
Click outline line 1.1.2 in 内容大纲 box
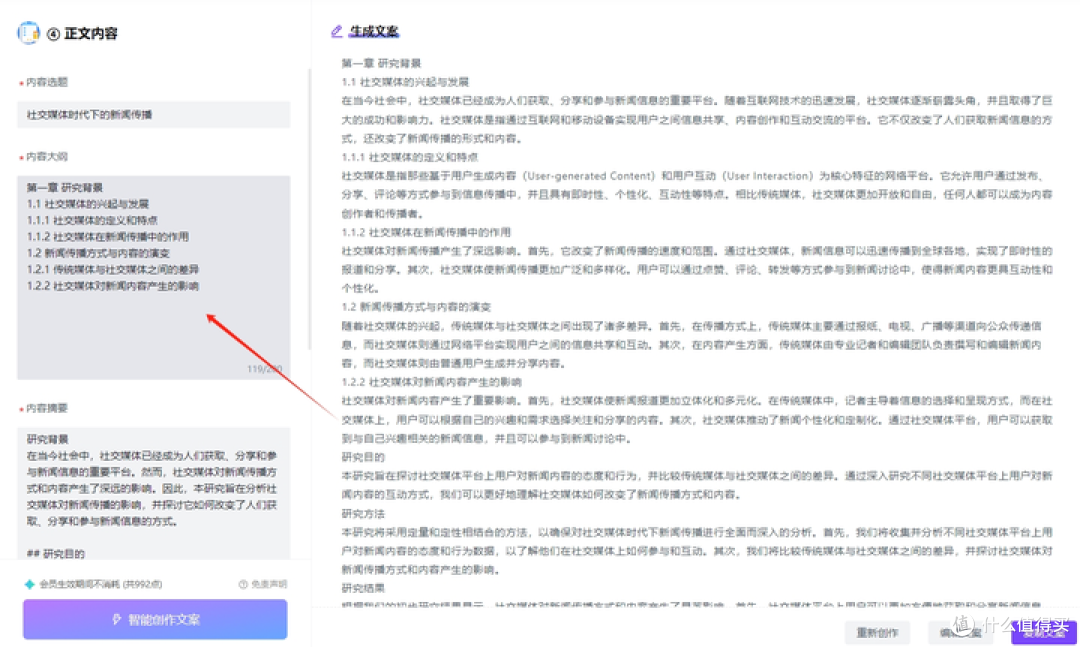[x=107, y=236]
